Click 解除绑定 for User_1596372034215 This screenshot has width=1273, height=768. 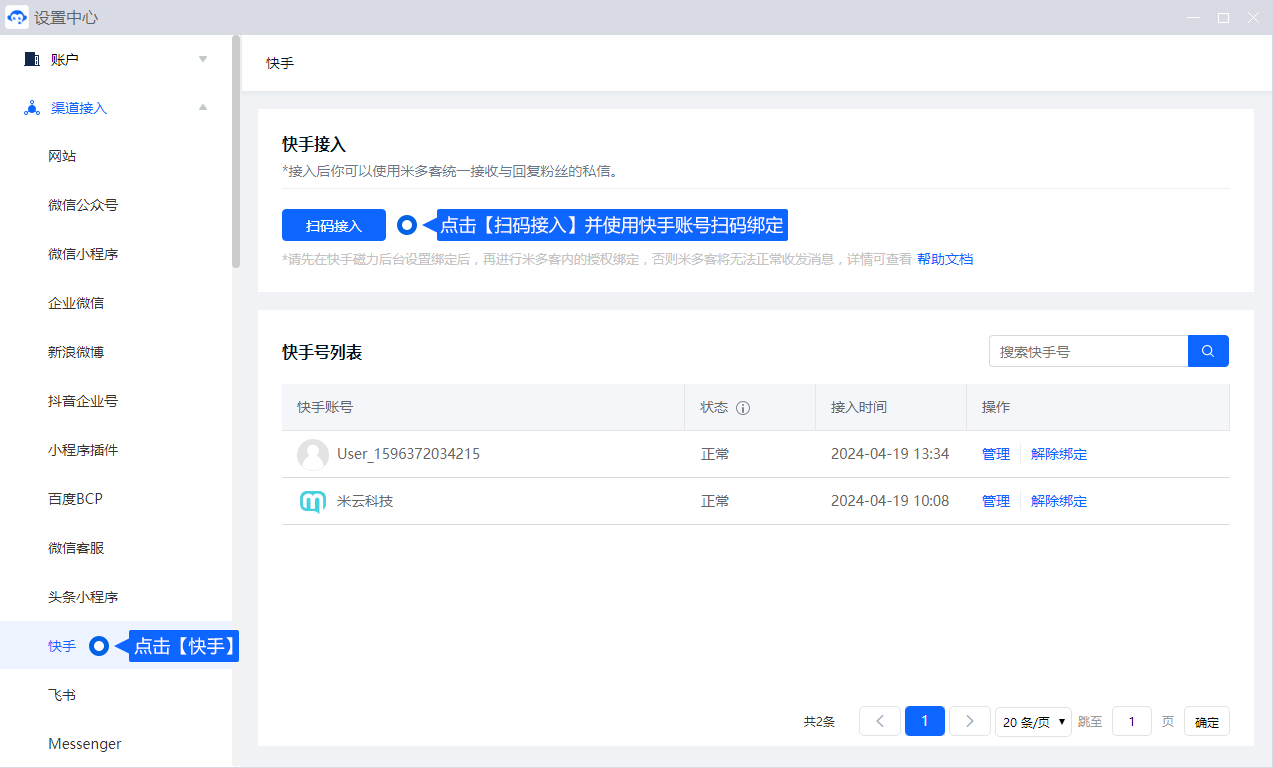tap(1059, 454)
